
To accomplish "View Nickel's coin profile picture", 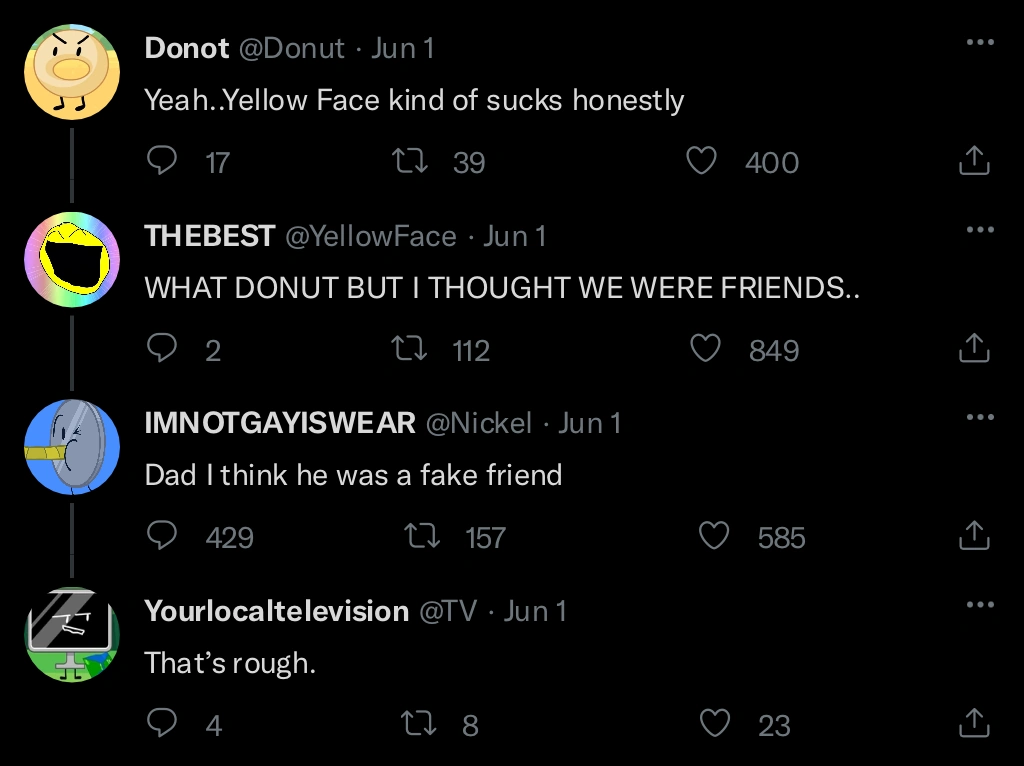I will (72, 447).
